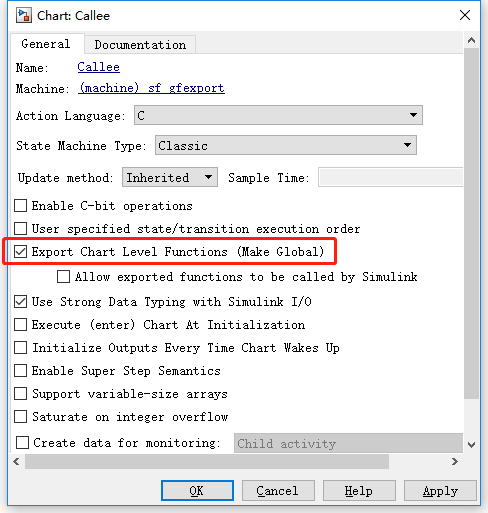Enable C-bit operations checkbox

point(21,206)
